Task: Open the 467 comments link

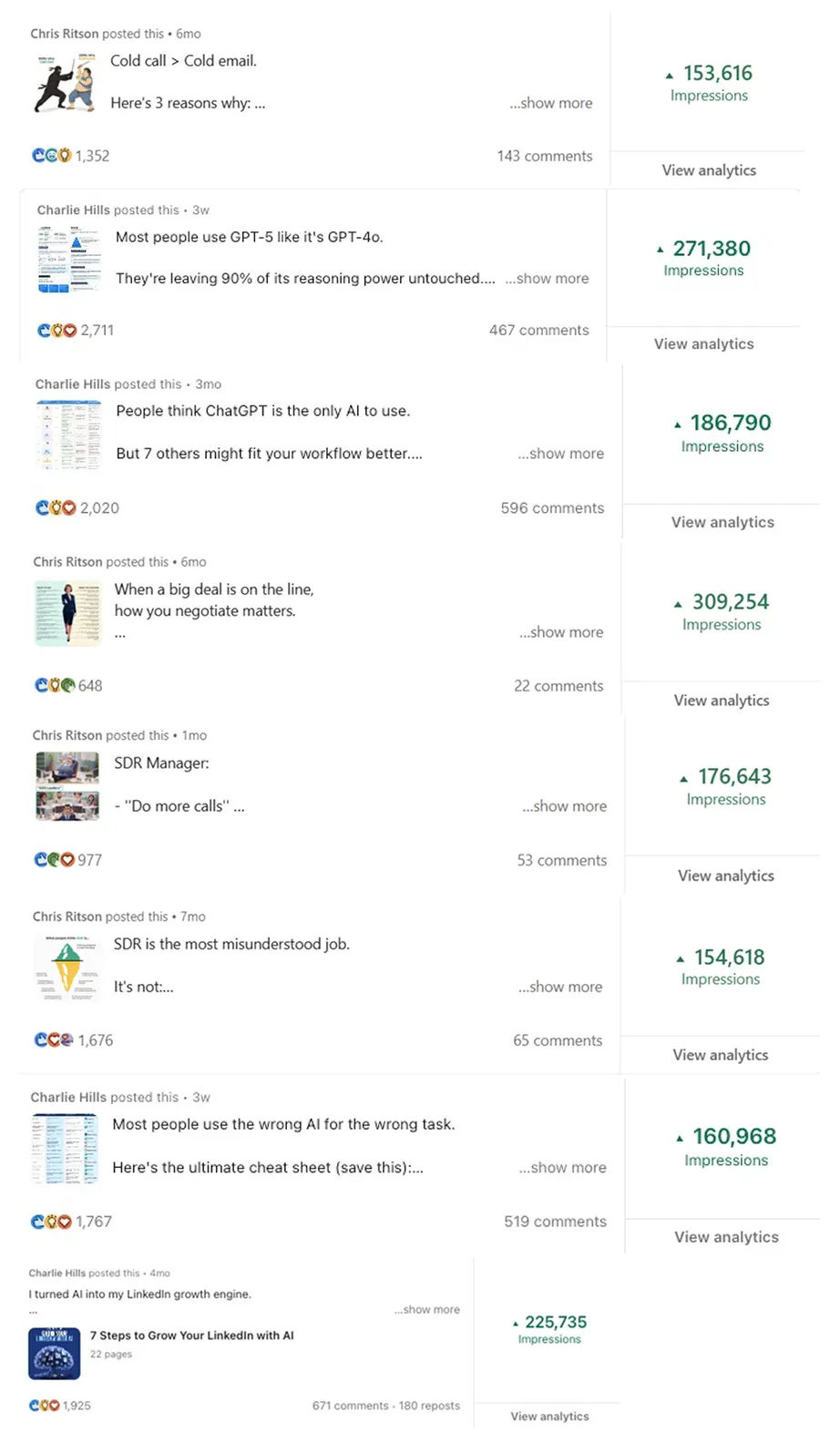Action: pos(539,330)
